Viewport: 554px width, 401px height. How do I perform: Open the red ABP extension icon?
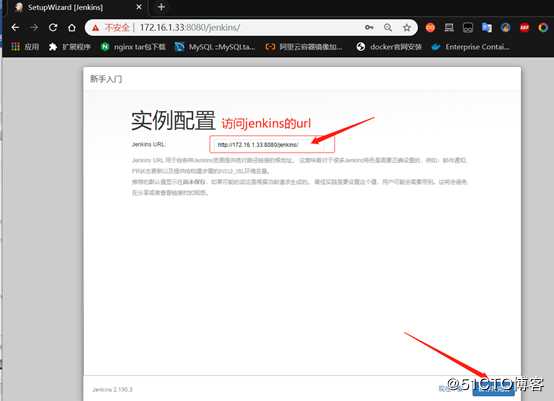point(524,28)
